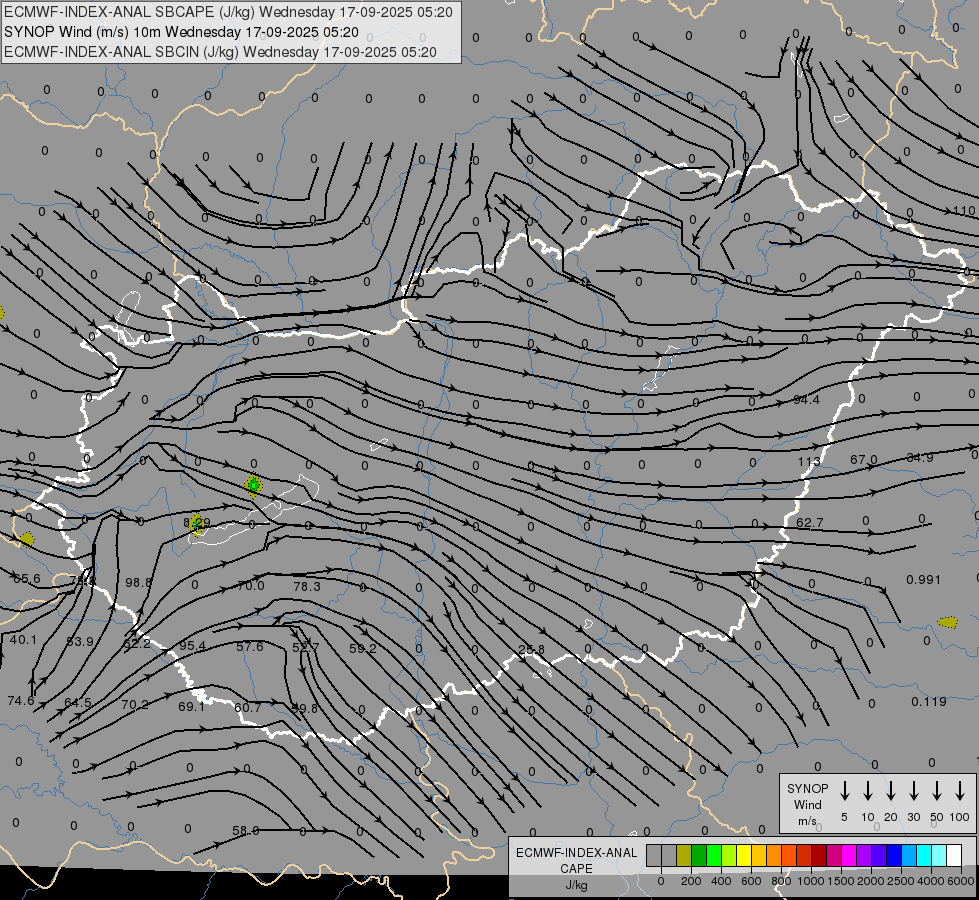Click the 78.3 CIN value label
This screenshot has height=900, width=979.
pos(307,586)
